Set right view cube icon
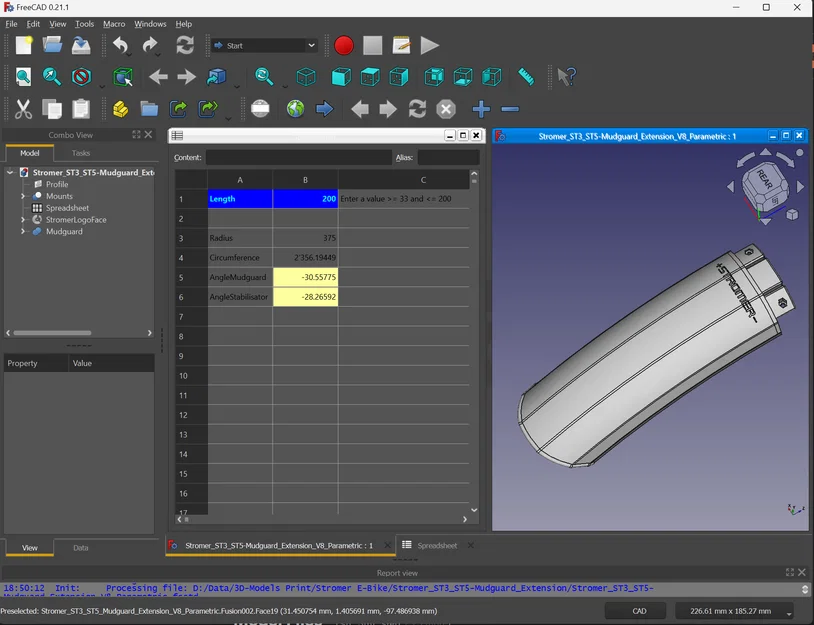This screenshot has height=625, width=814. (x=399, y=77)
